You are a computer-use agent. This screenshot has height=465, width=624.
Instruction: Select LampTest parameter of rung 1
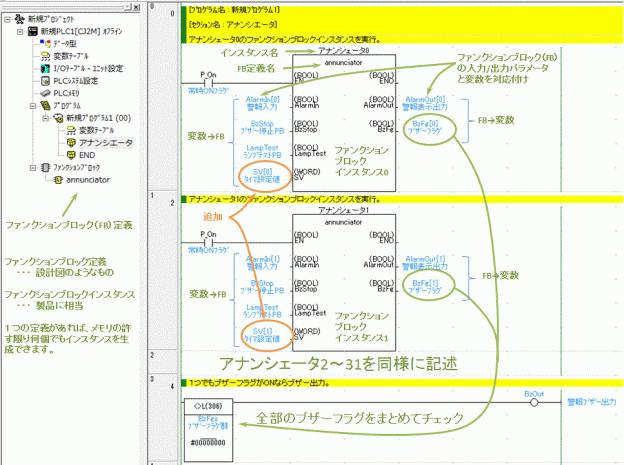coord(262,311)
